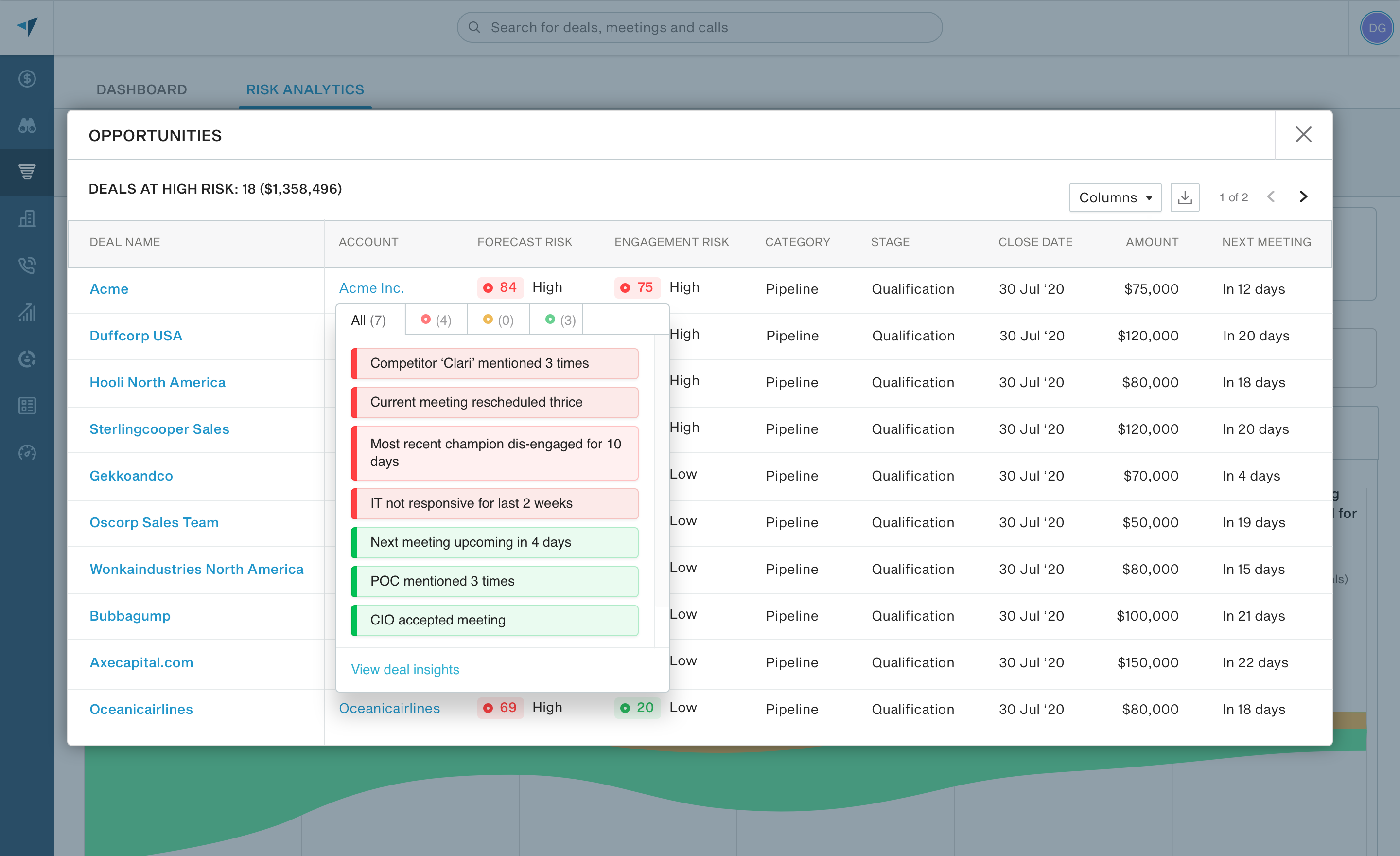Image resolution: width=1400 pixels, height=856 pixels.
Task: Open the building accounts icon in sidebar
Action: tap(27, 218)
